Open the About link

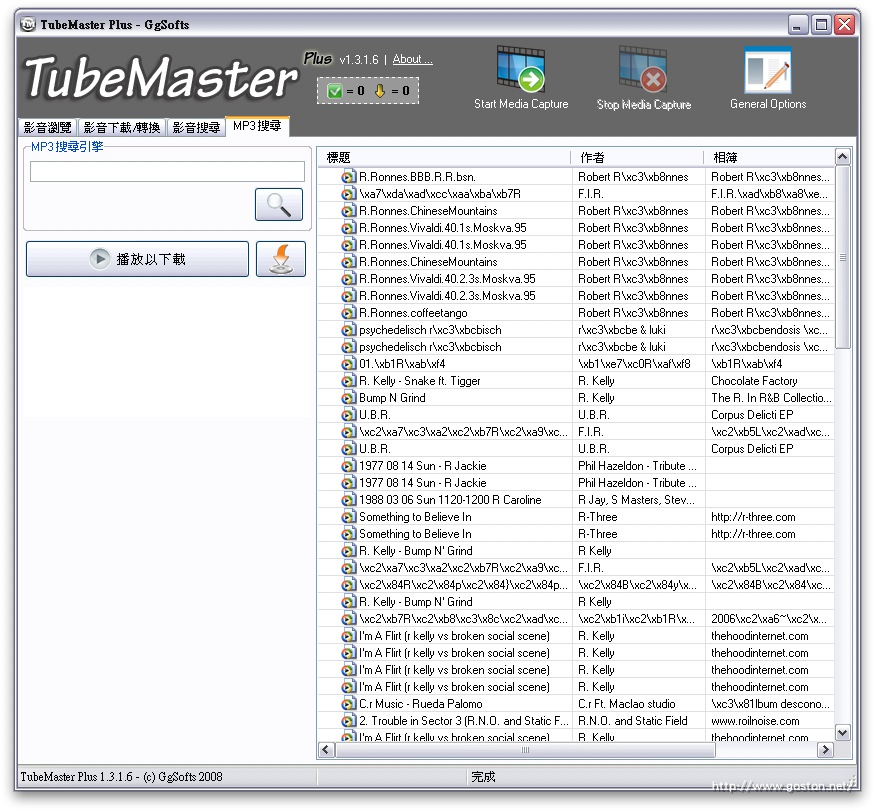click(x=412, y=59)
